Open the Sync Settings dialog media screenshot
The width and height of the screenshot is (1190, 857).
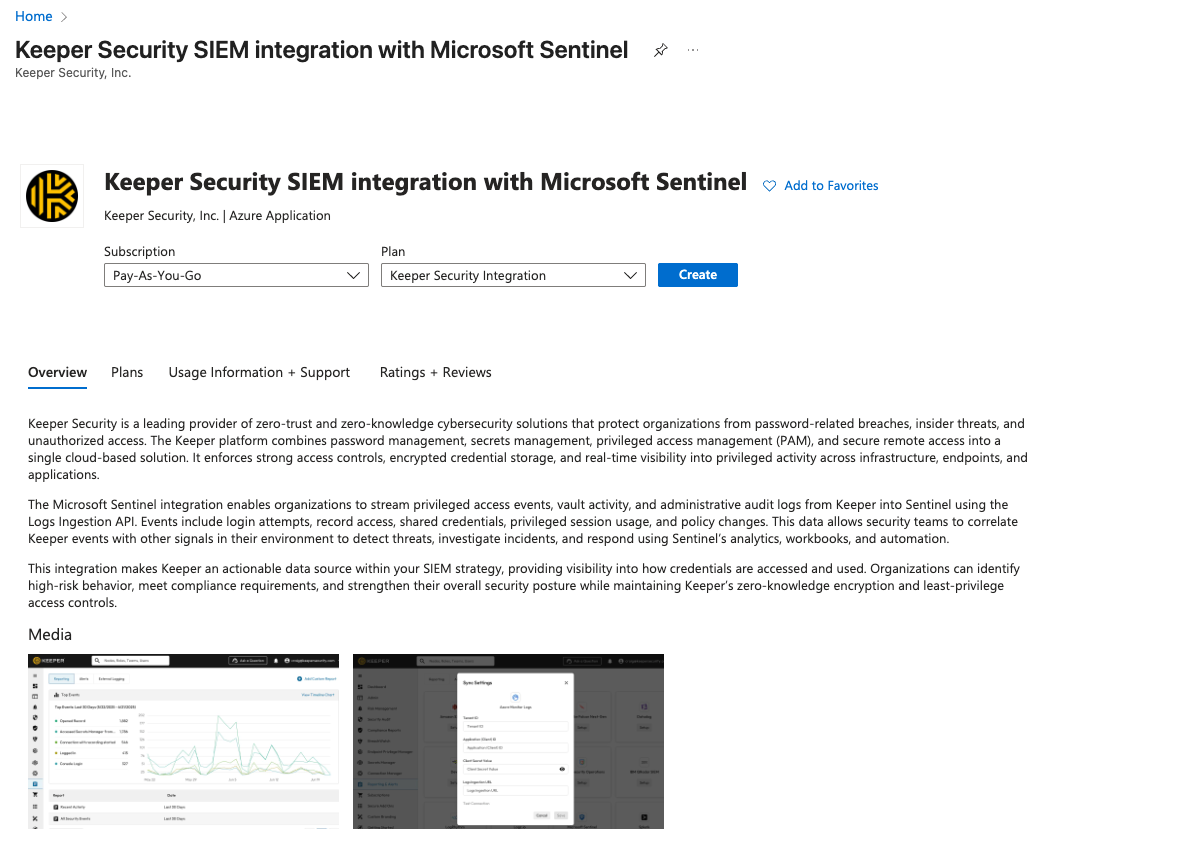coord(508,741)
